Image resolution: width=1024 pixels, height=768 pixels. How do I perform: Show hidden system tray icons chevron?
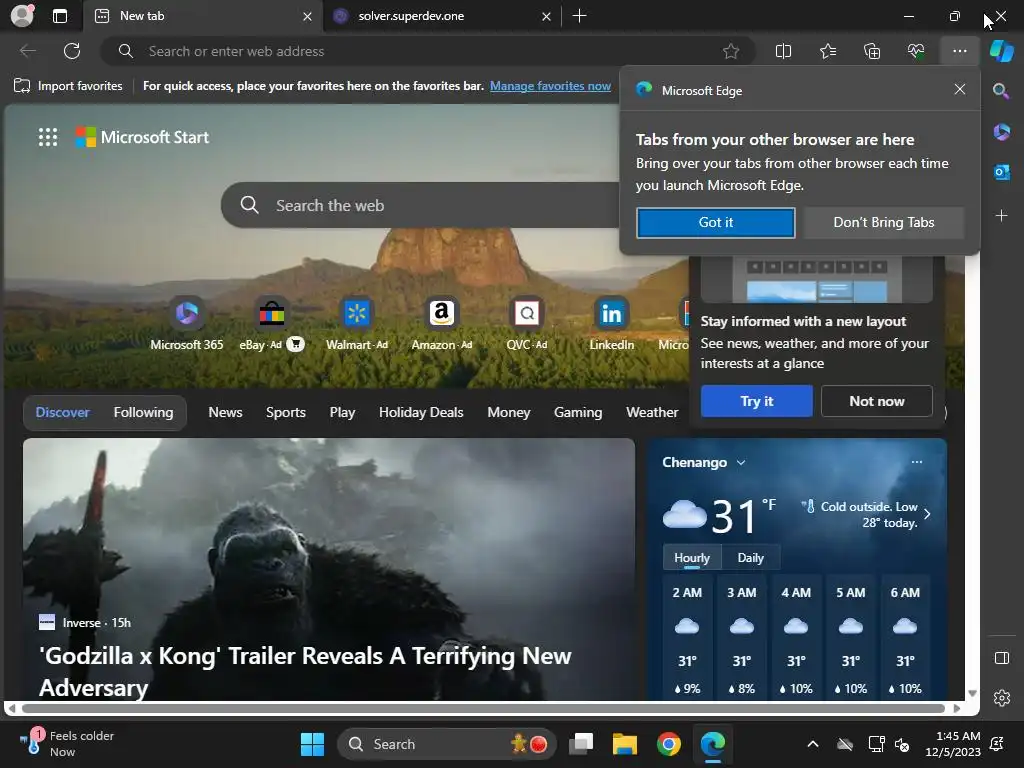click(812, 744)
